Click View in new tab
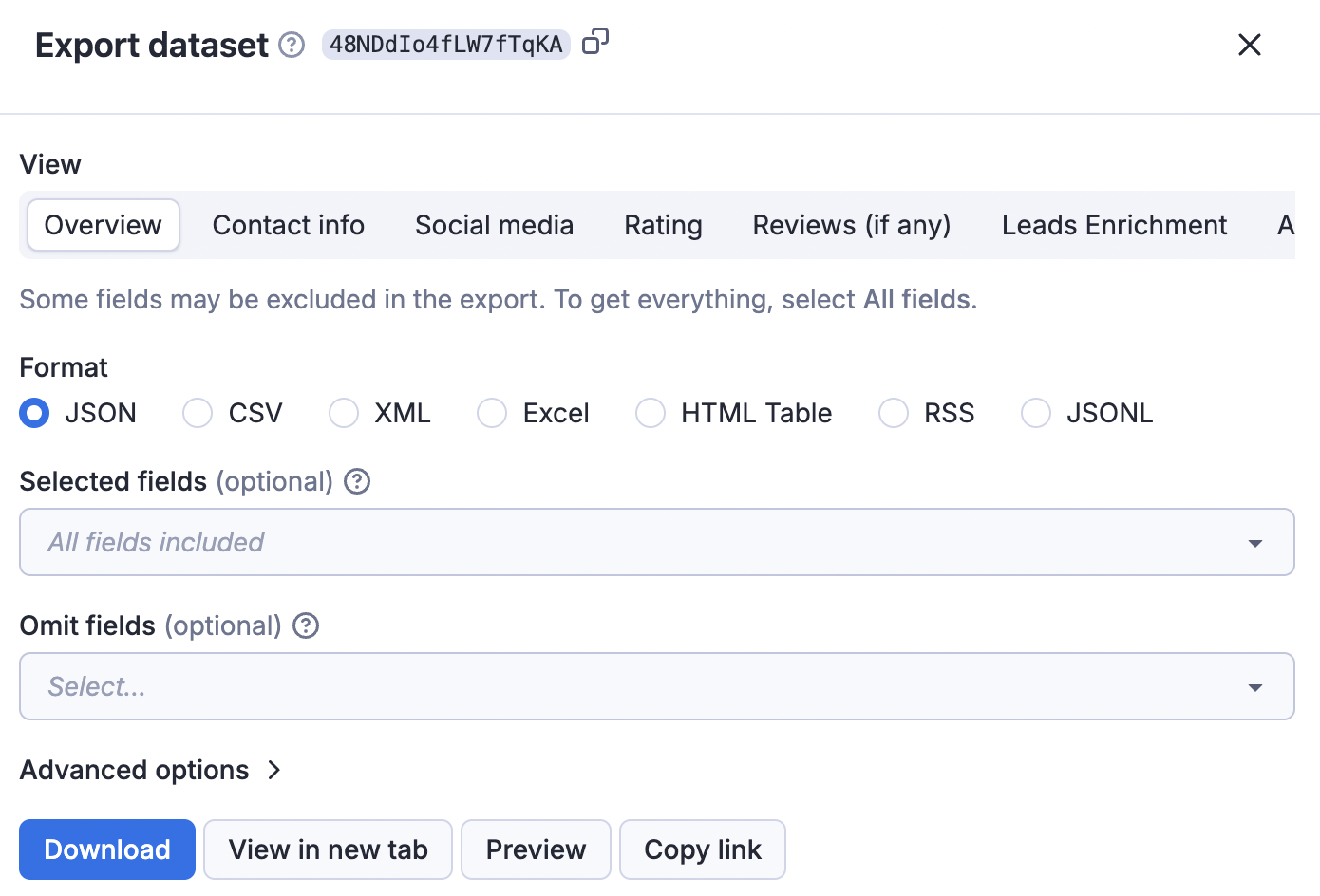 pos(329,849)
